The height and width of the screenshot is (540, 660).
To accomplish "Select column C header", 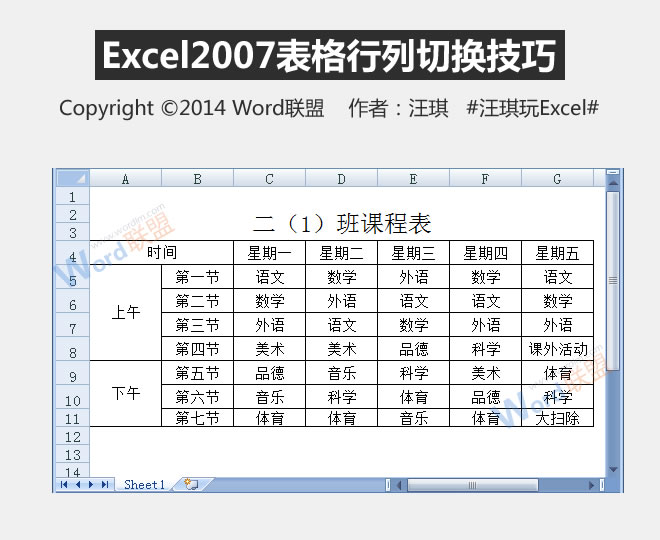I will click(269, 179).
